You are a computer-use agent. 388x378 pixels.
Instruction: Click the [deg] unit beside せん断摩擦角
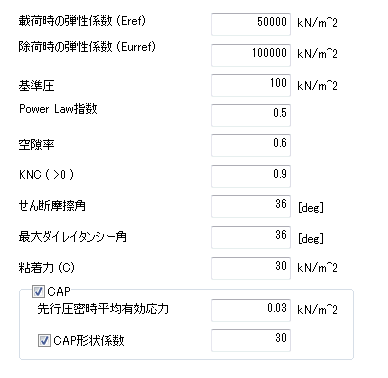(x=311, y=207)
